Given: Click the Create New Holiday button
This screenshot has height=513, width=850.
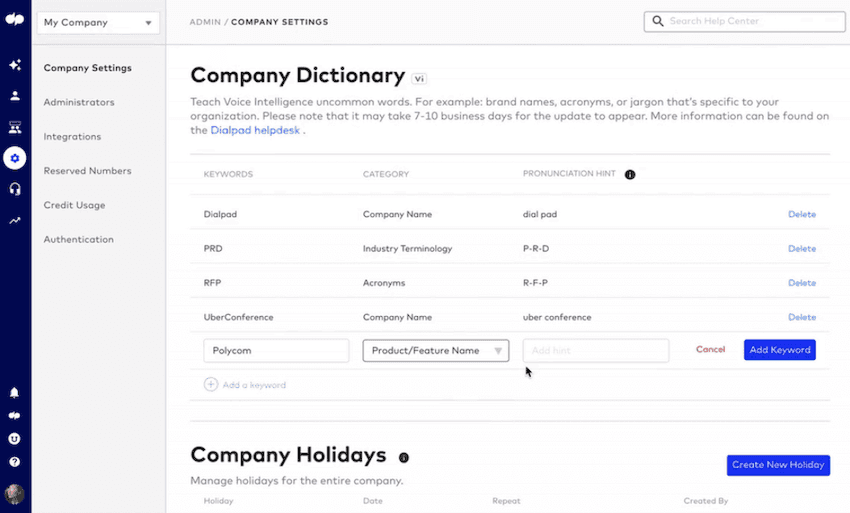Looking at the screenshot, I should pos(778,465).
